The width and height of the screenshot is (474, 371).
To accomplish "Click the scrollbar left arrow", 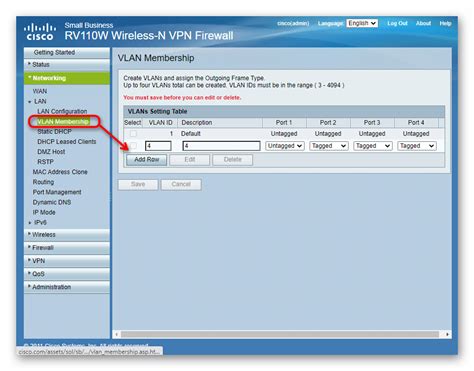I will click(x=116, y=334).
